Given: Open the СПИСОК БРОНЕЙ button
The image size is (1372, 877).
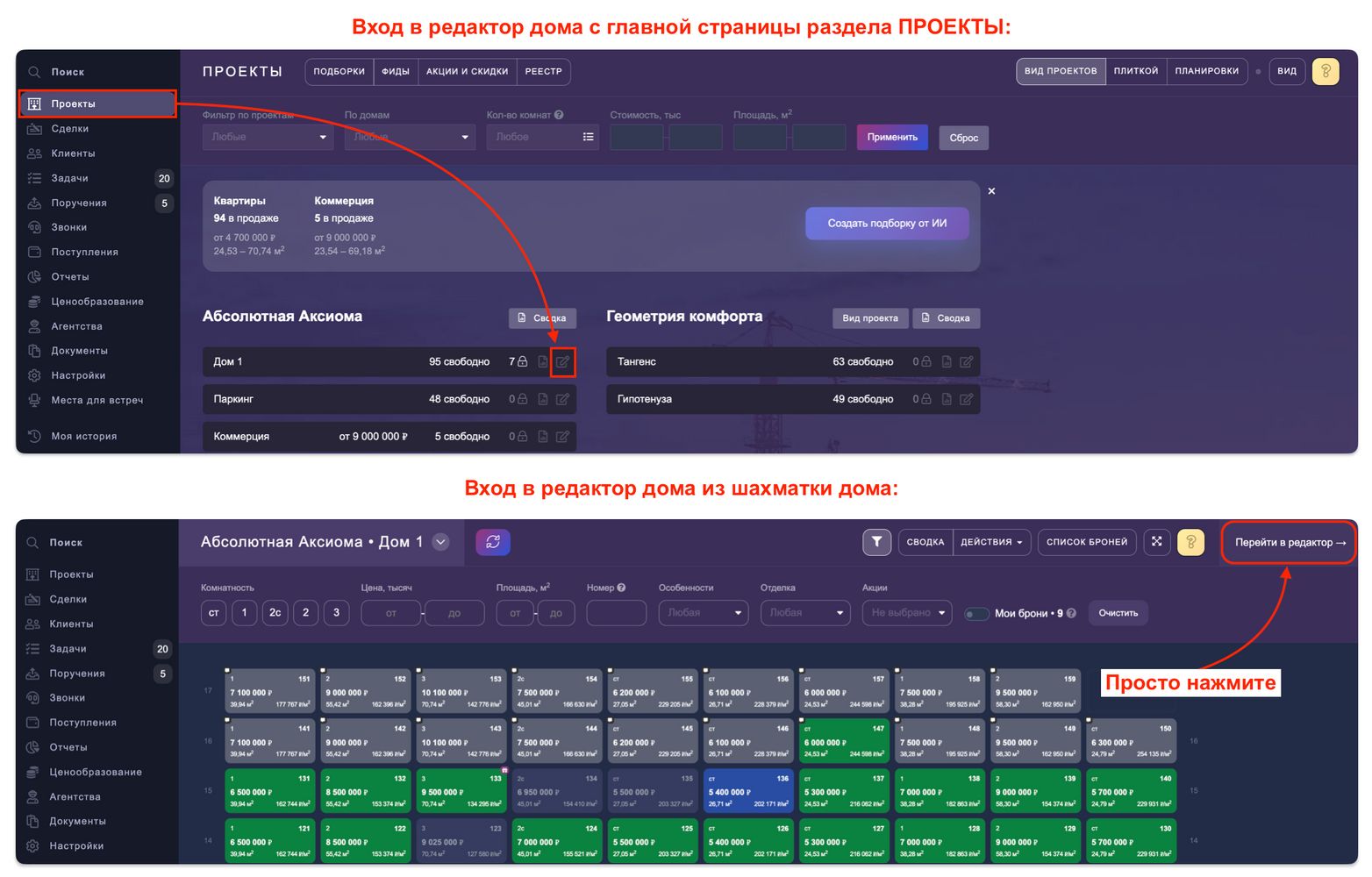Looking at the screenshot, I should pos(1087,542).
